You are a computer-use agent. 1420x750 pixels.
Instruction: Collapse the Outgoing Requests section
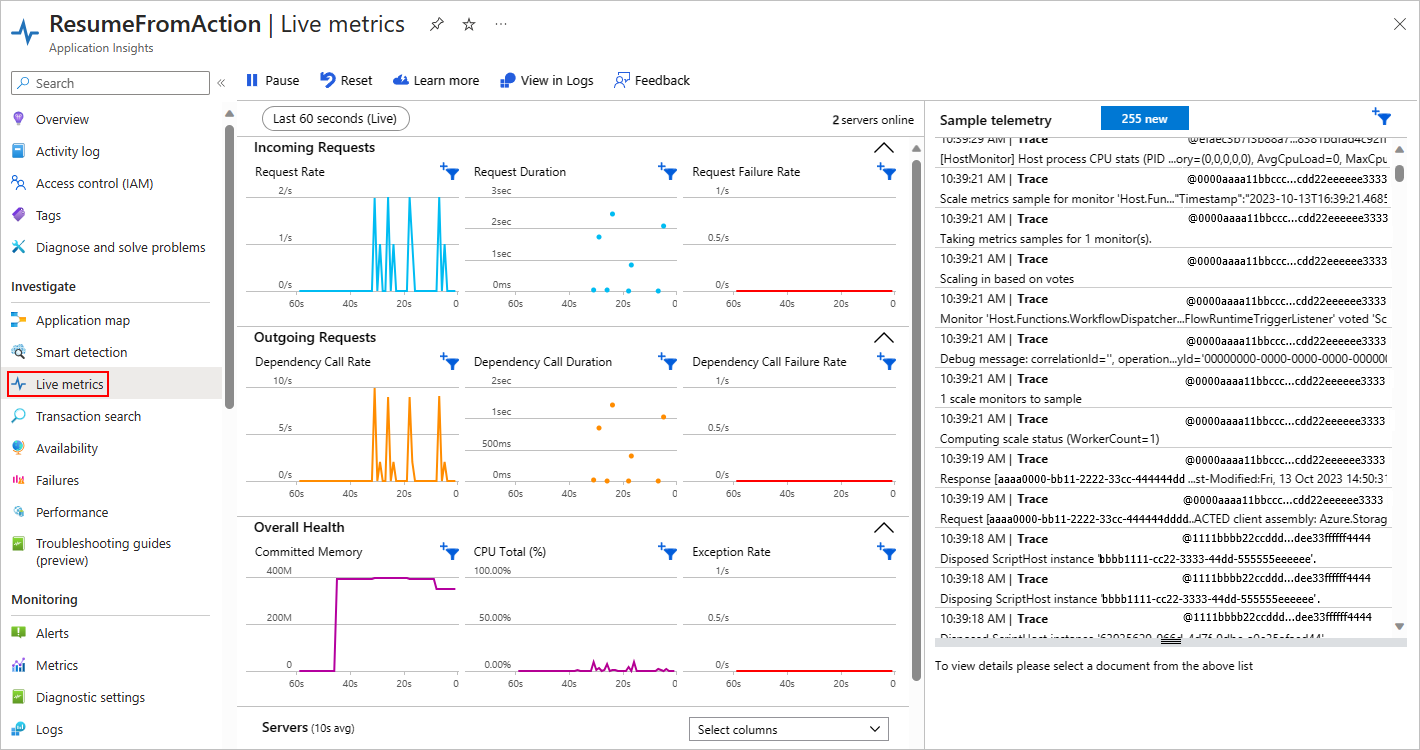tap(884, 338)
